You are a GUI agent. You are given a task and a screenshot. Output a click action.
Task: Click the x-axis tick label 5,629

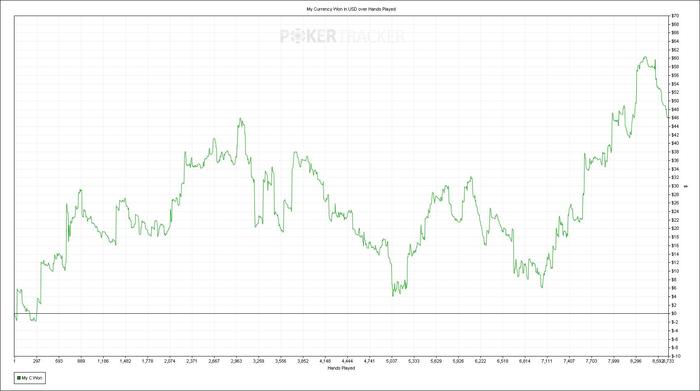point(436,361)
